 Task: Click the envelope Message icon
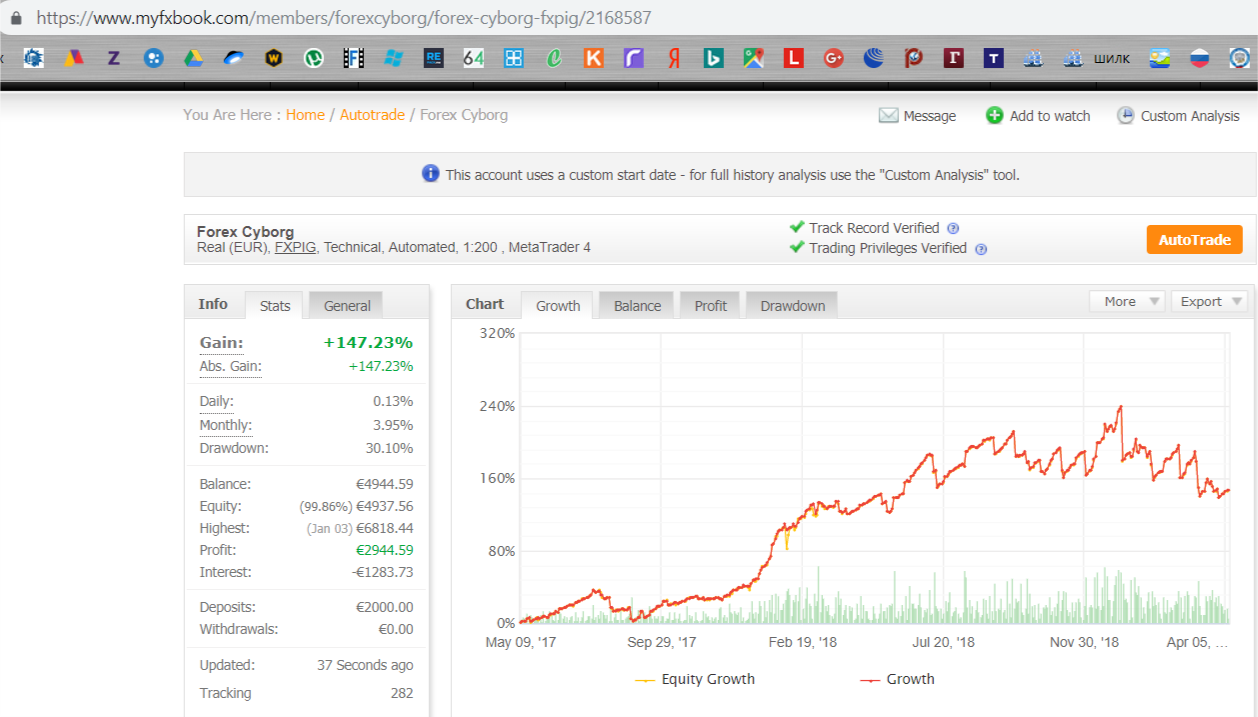(x=888, y=115)
